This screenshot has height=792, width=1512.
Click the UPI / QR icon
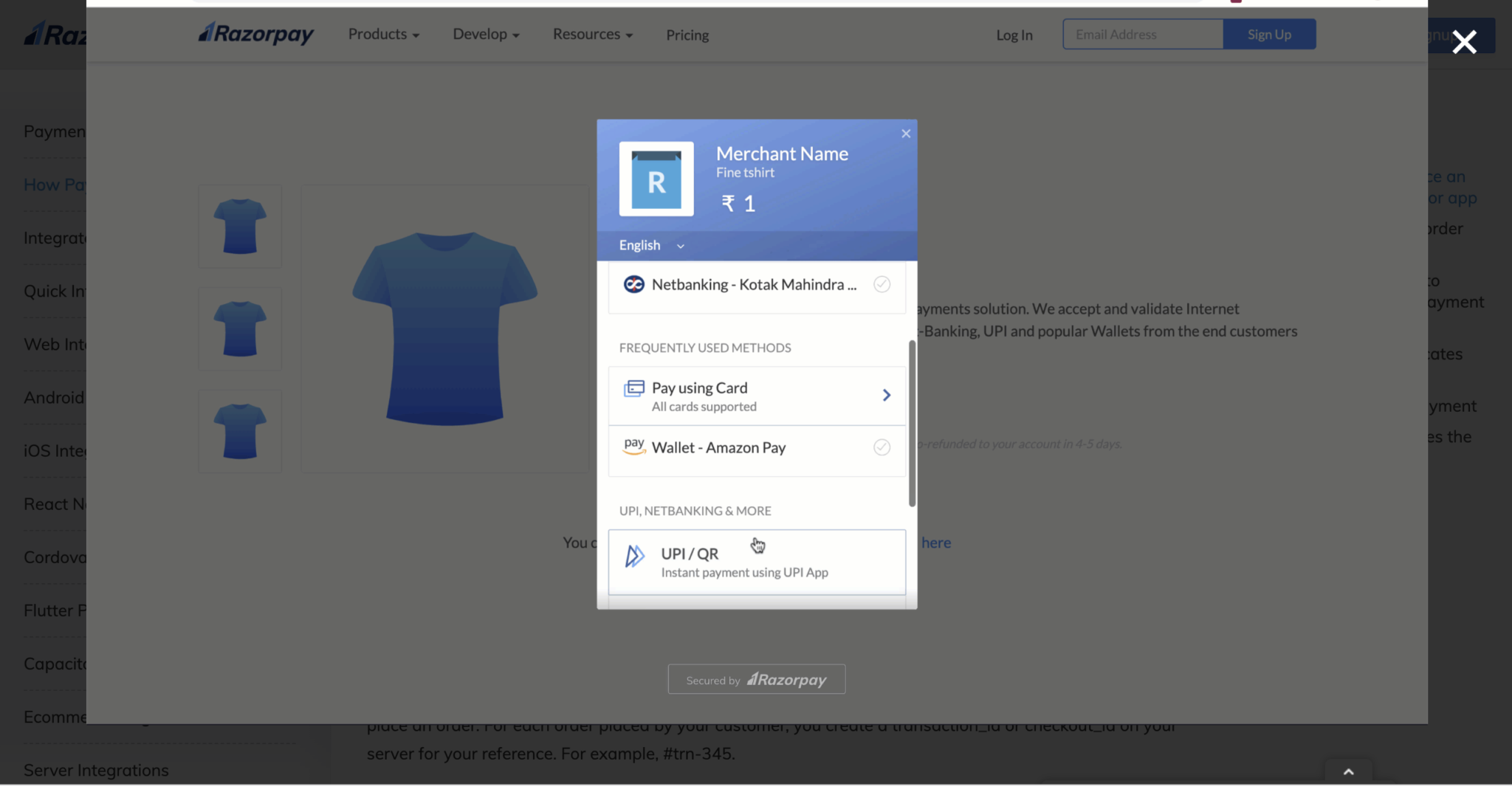tap(634, 556)
